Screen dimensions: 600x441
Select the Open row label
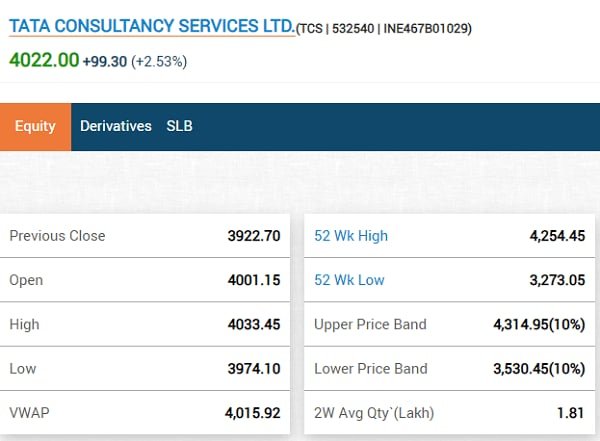pos(26,281)
